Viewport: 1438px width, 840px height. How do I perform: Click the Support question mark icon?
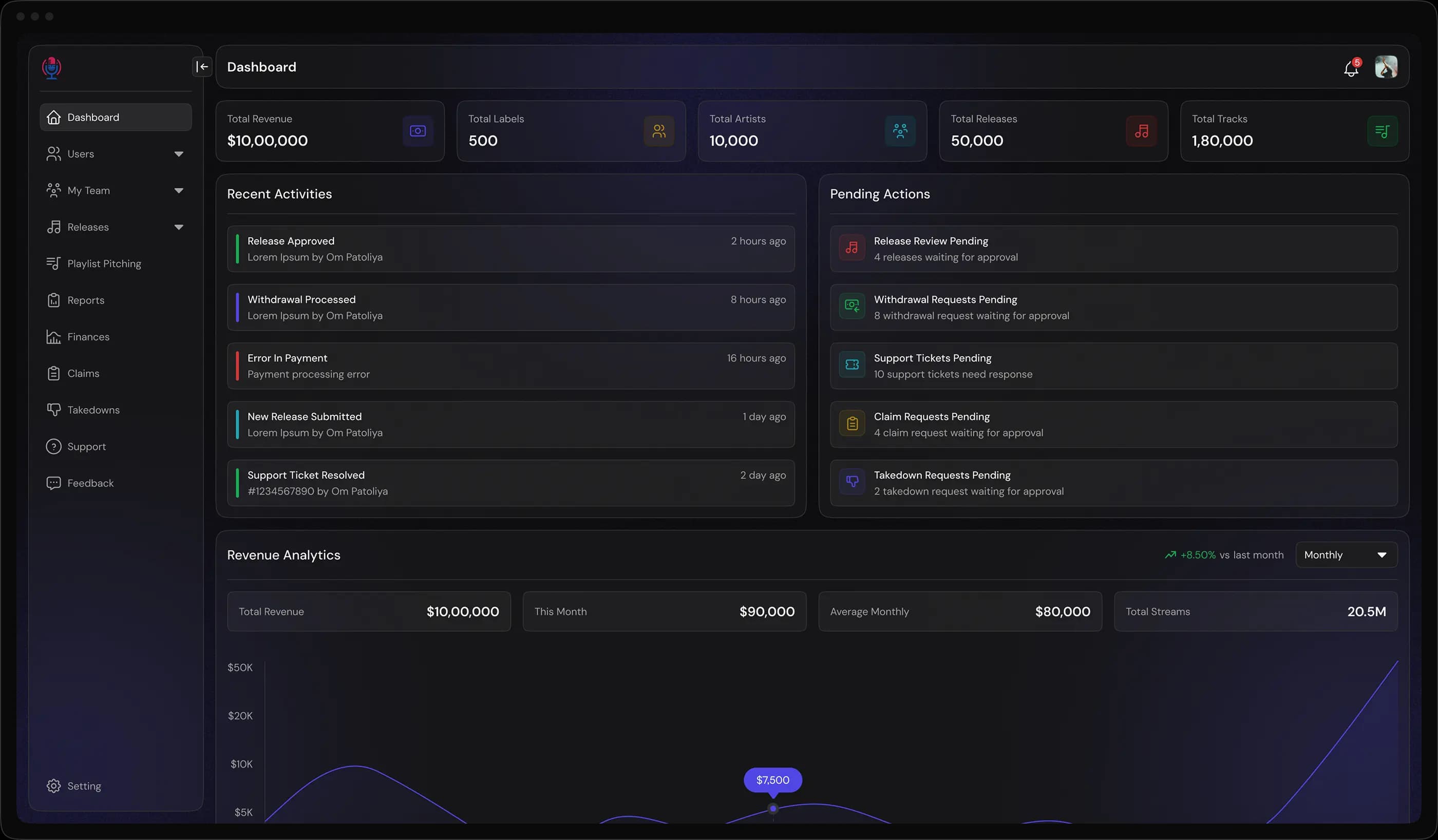[53, 446]
